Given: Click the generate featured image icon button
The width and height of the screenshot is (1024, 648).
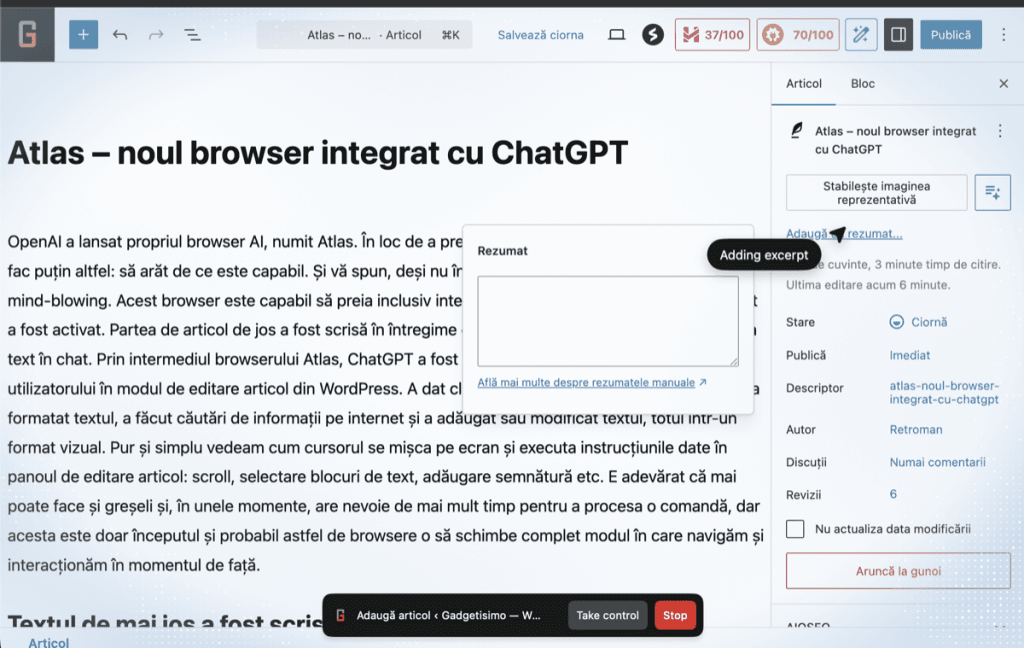Looking at the screenshot, I should tap(992, 192).
